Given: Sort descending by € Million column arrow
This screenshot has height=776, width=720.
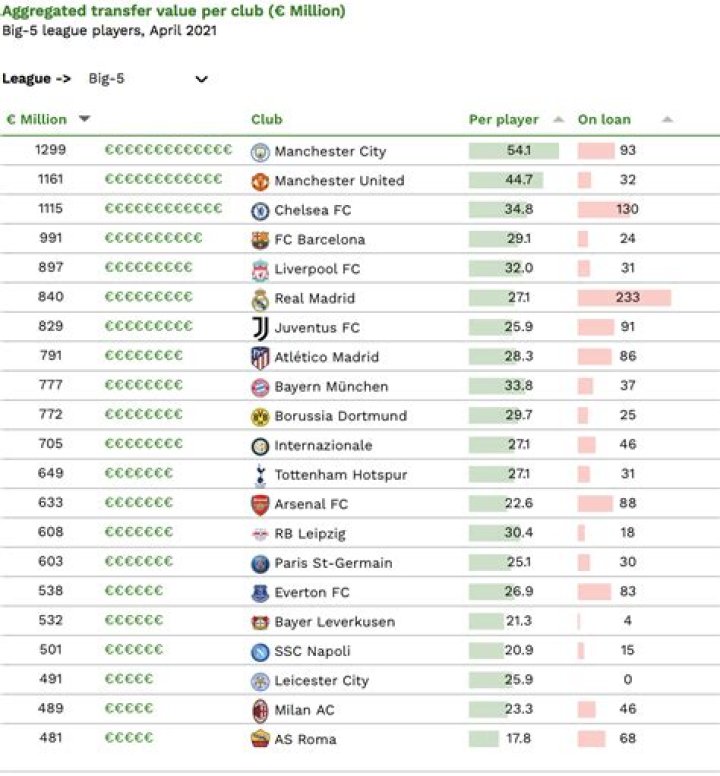Looking at the screenshot, I should click(84, 119).
